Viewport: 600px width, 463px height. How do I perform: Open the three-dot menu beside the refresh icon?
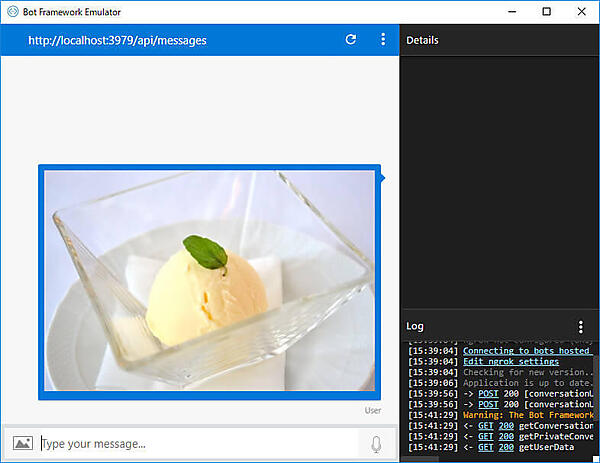click(382, 40)
